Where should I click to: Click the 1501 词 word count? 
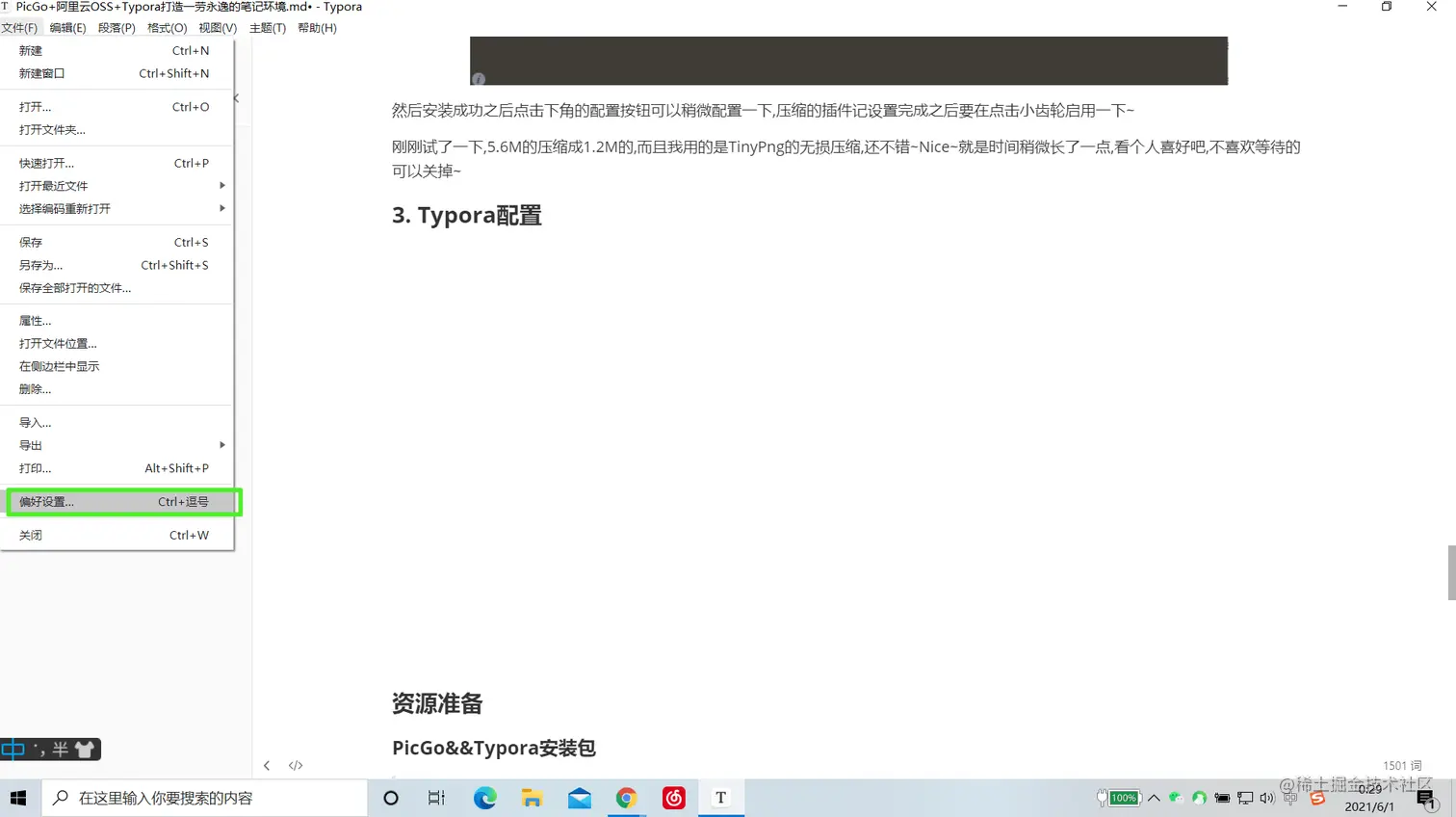pos(1401,764)
